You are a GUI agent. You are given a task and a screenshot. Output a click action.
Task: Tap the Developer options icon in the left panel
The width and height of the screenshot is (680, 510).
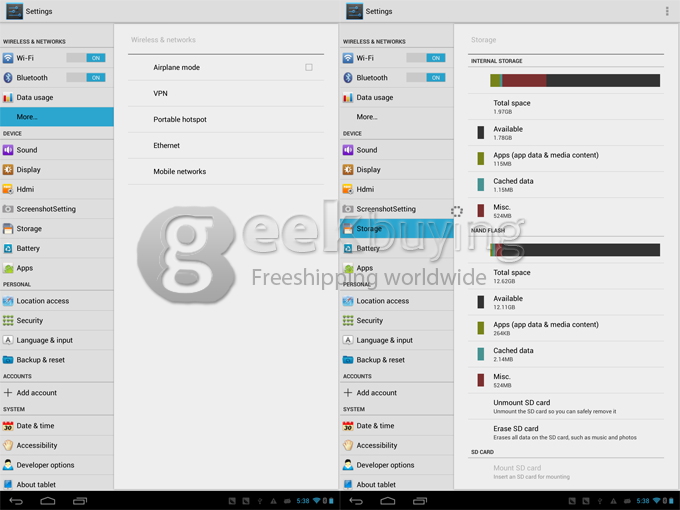pos(8,465)
